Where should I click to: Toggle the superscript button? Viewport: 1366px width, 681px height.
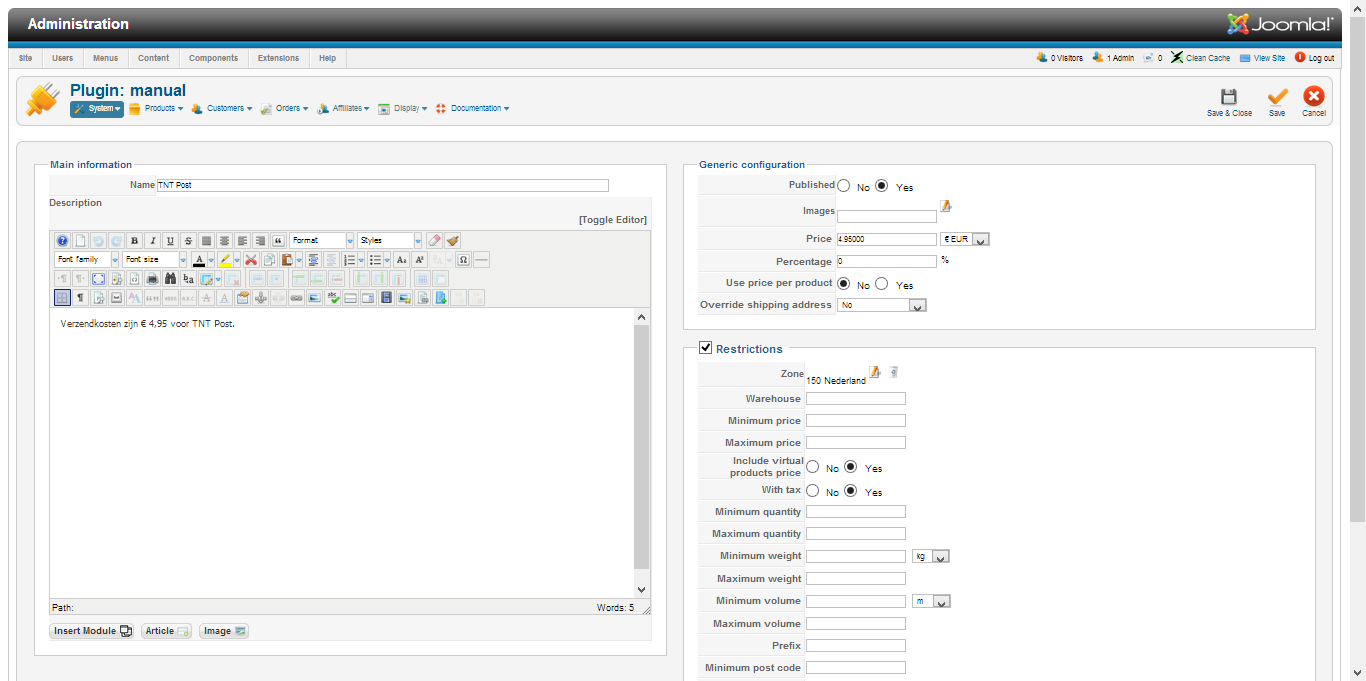(x=419, y=260)
